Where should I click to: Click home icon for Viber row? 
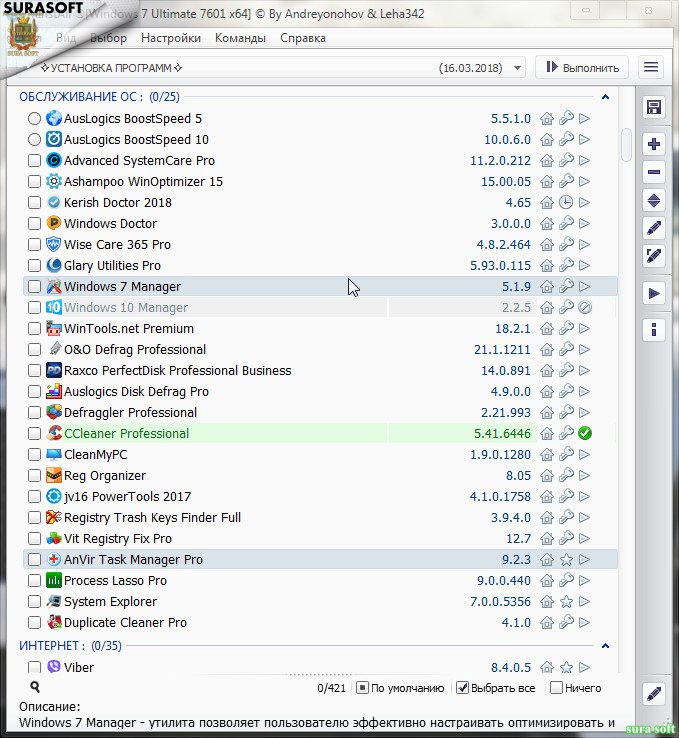(x=546, y=667)
